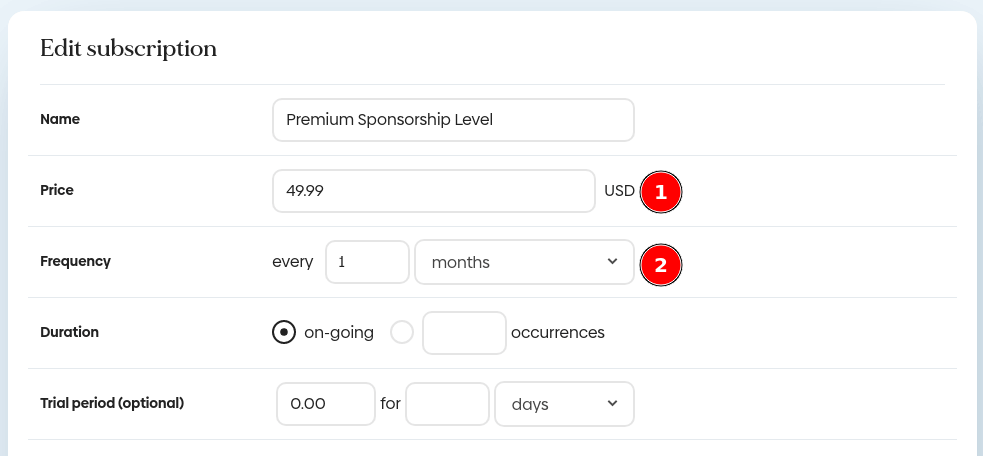Click the 'on-going' label text

click(x=338, y=333)
